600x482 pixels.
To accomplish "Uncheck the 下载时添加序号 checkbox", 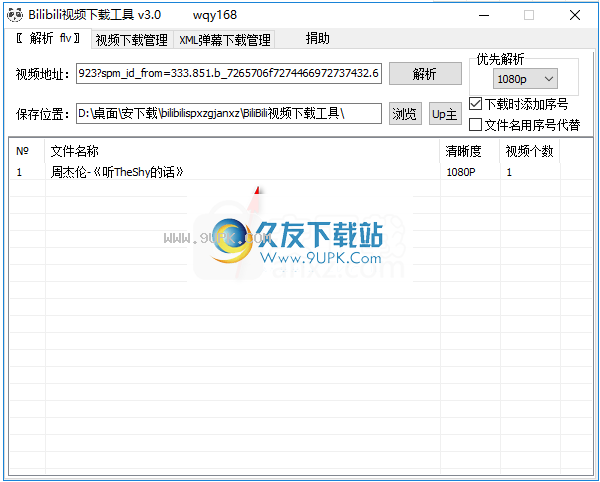I will coord(475,104).
